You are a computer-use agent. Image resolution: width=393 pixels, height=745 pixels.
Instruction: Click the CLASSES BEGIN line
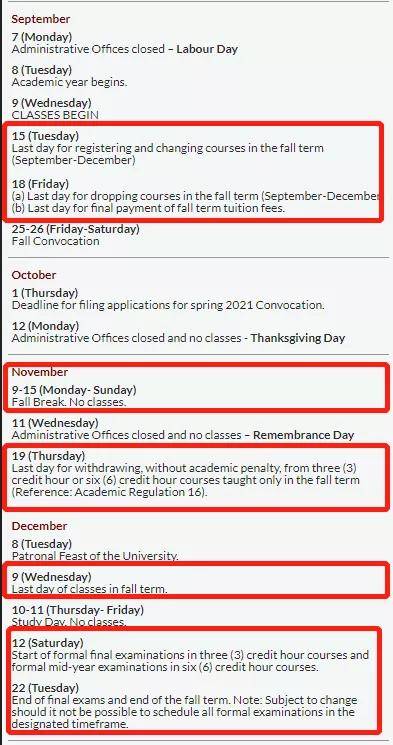[x=55, y=115]
